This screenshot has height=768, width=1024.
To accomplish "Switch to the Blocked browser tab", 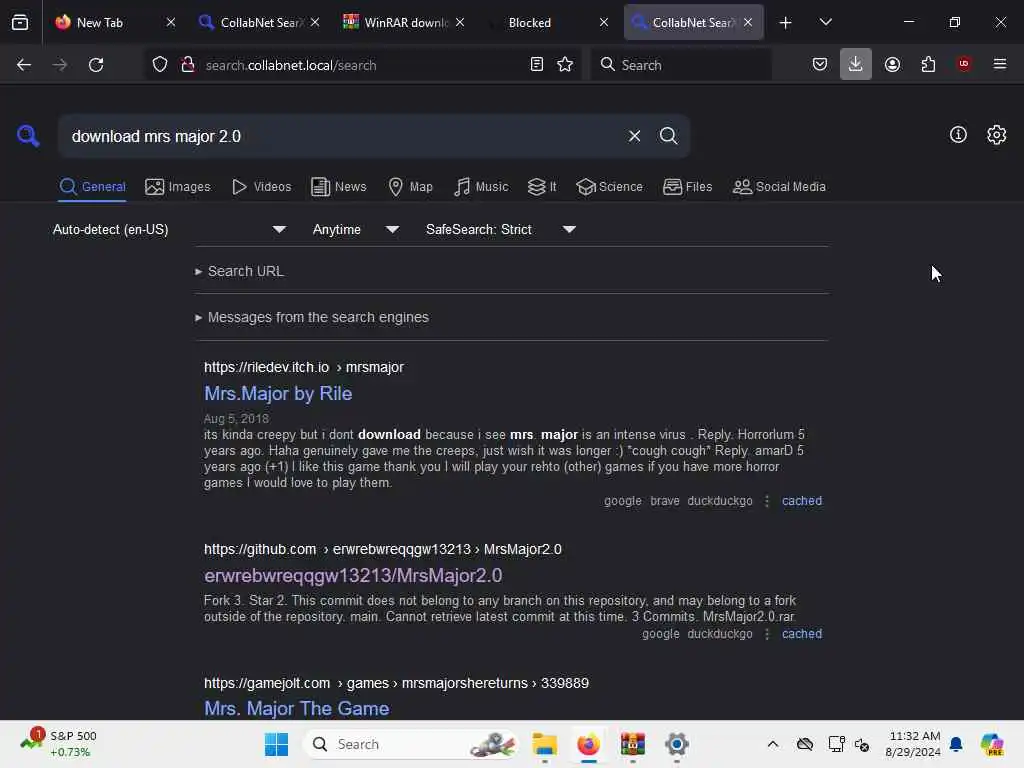I will [x=529, y=23].
